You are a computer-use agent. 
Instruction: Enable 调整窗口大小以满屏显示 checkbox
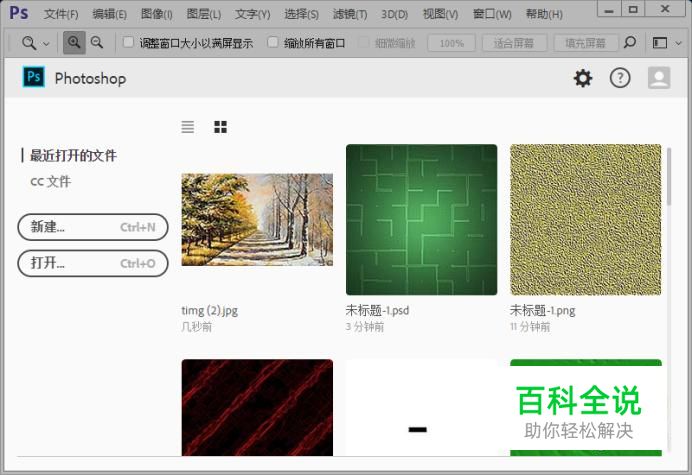pos(128,42)
